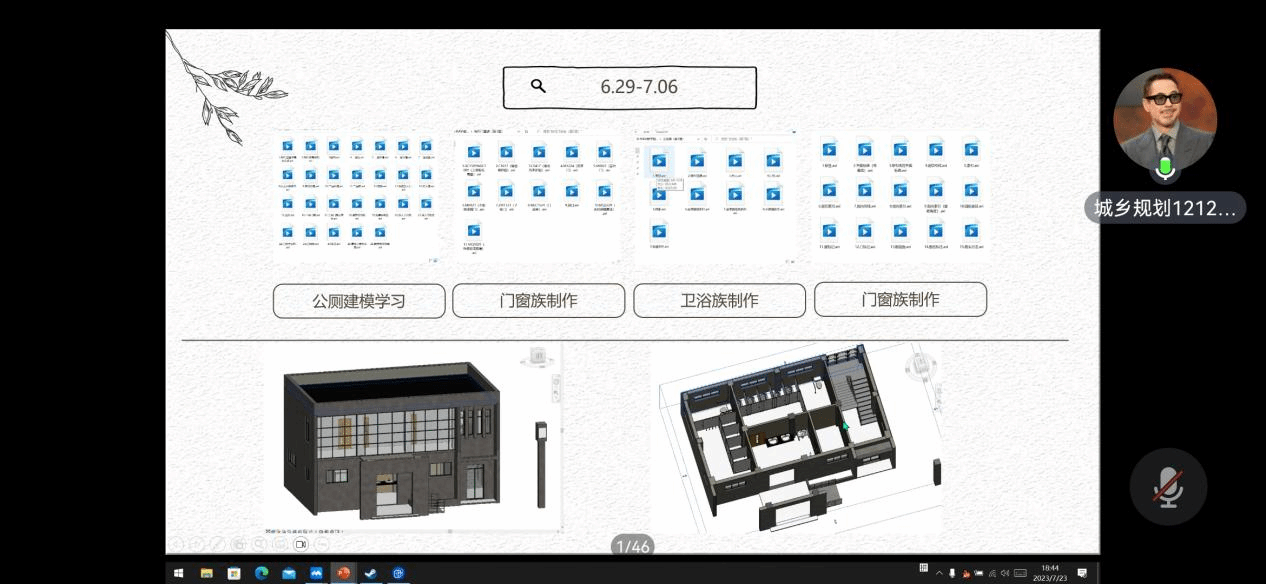Expand the hidden system tray icons chevron

point(939,573)
